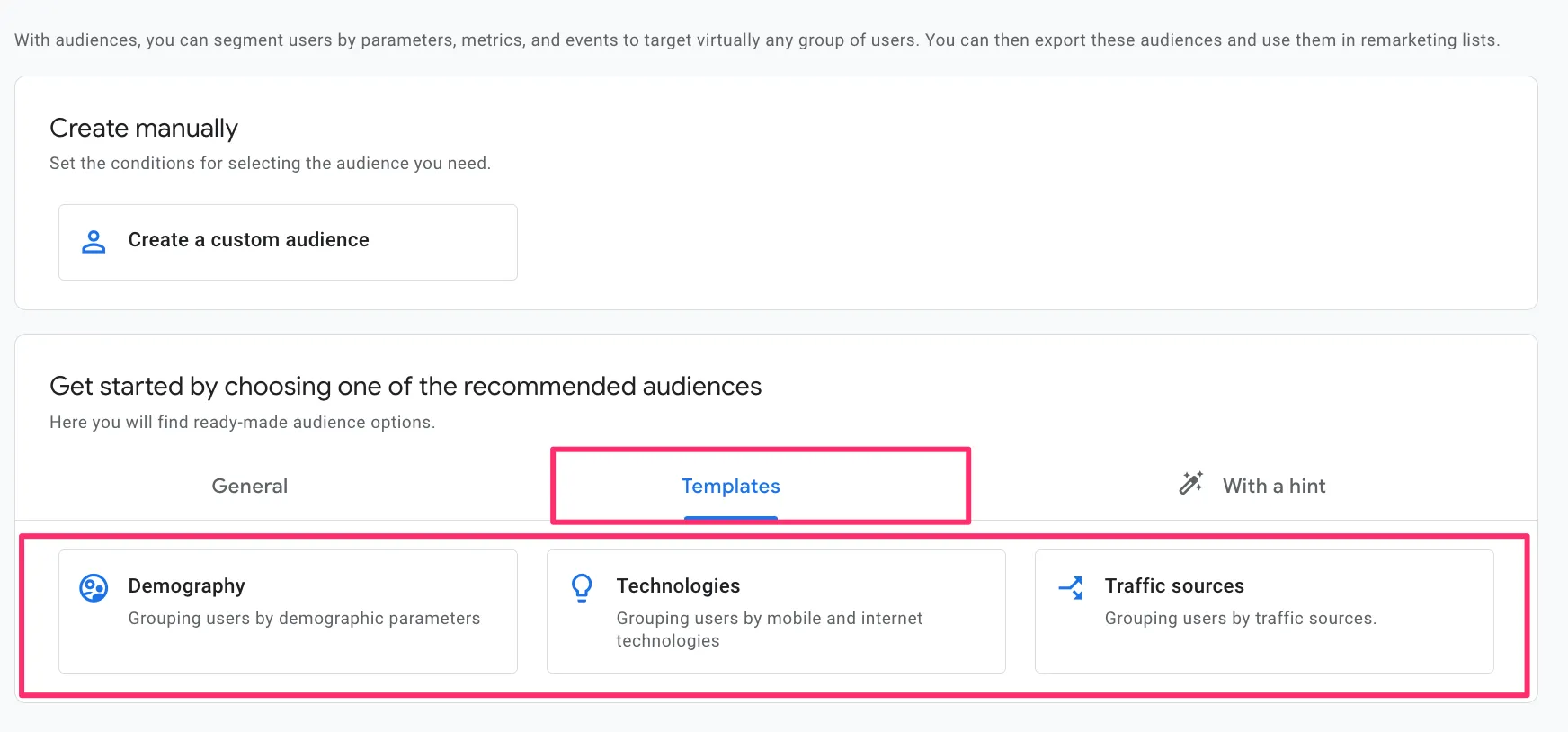
Task: Select the Templates tab
Action: click(x=730, y=486)
